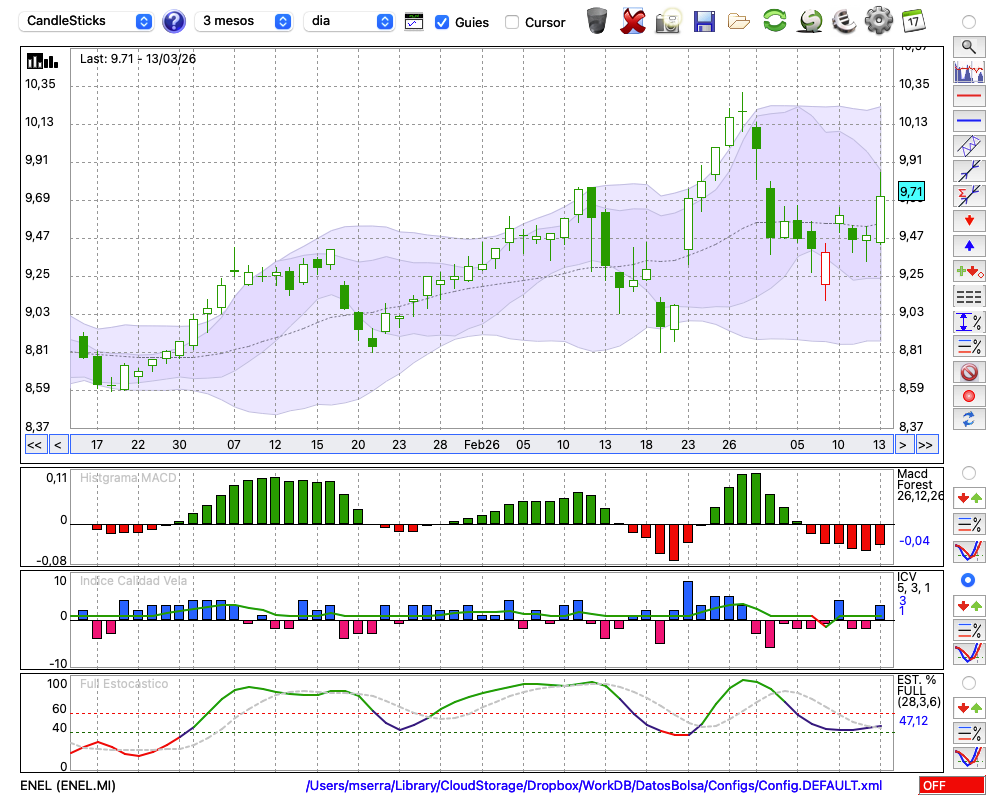Viewport: 1000px width, 800px height.
Task: Expand the 3 mesos period dropdown
Action: (x=244, y=21)
